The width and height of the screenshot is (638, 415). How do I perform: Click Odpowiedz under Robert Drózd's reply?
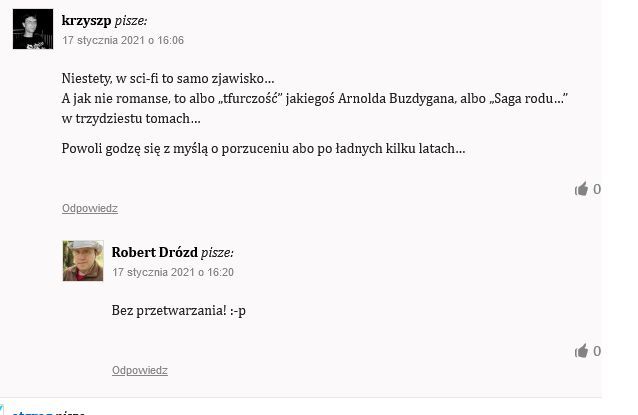[x=140, y=370]
